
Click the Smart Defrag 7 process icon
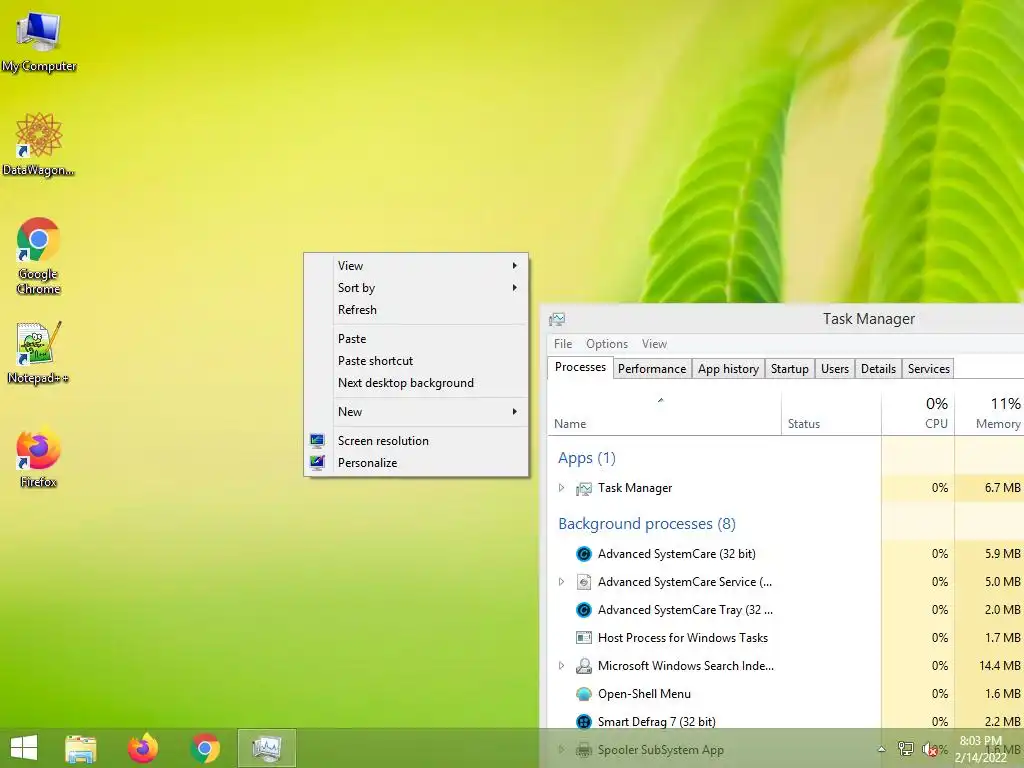coord(584,722)
